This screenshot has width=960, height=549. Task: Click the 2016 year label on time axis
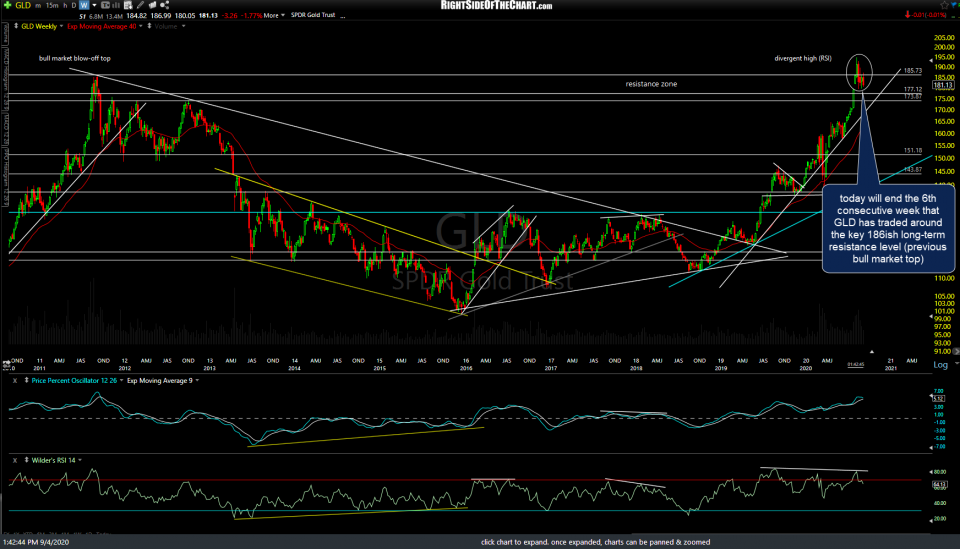466,368
